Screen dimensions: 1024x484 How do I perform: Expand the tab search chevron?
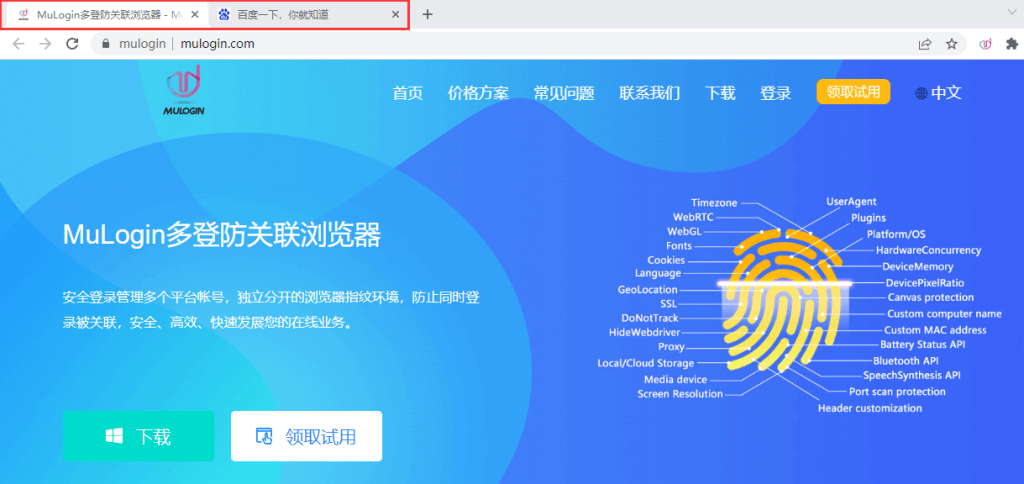coord(1012,12)
